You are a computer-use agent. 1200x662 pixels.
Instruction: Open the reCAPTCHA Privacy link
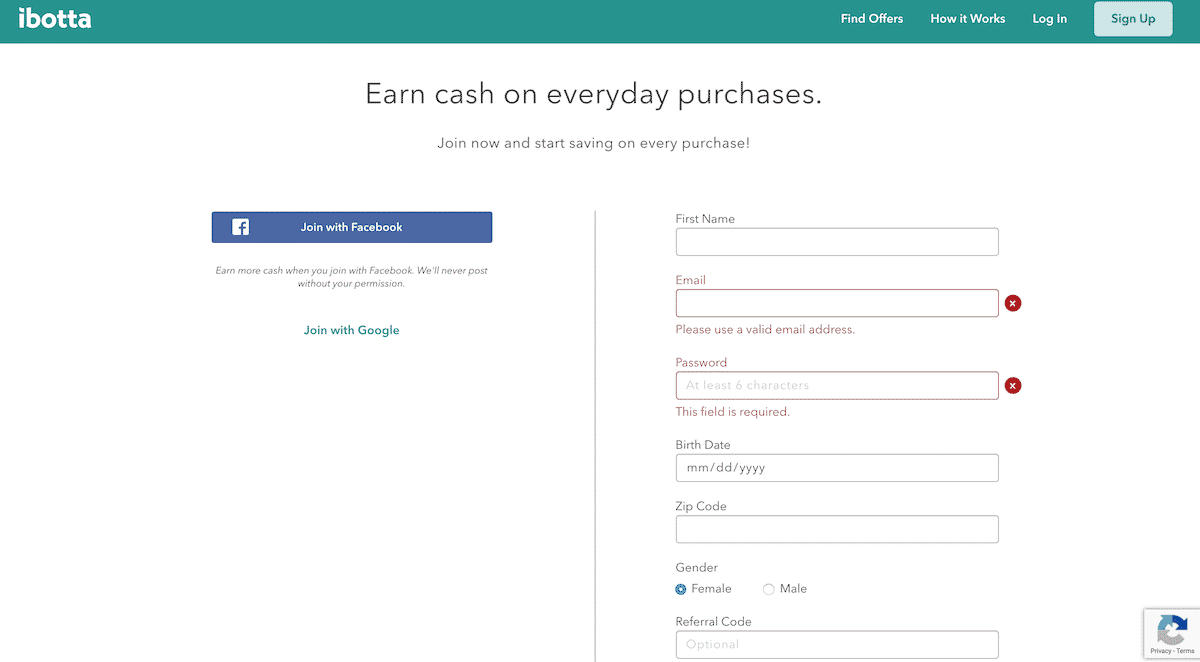[1160, 651]
